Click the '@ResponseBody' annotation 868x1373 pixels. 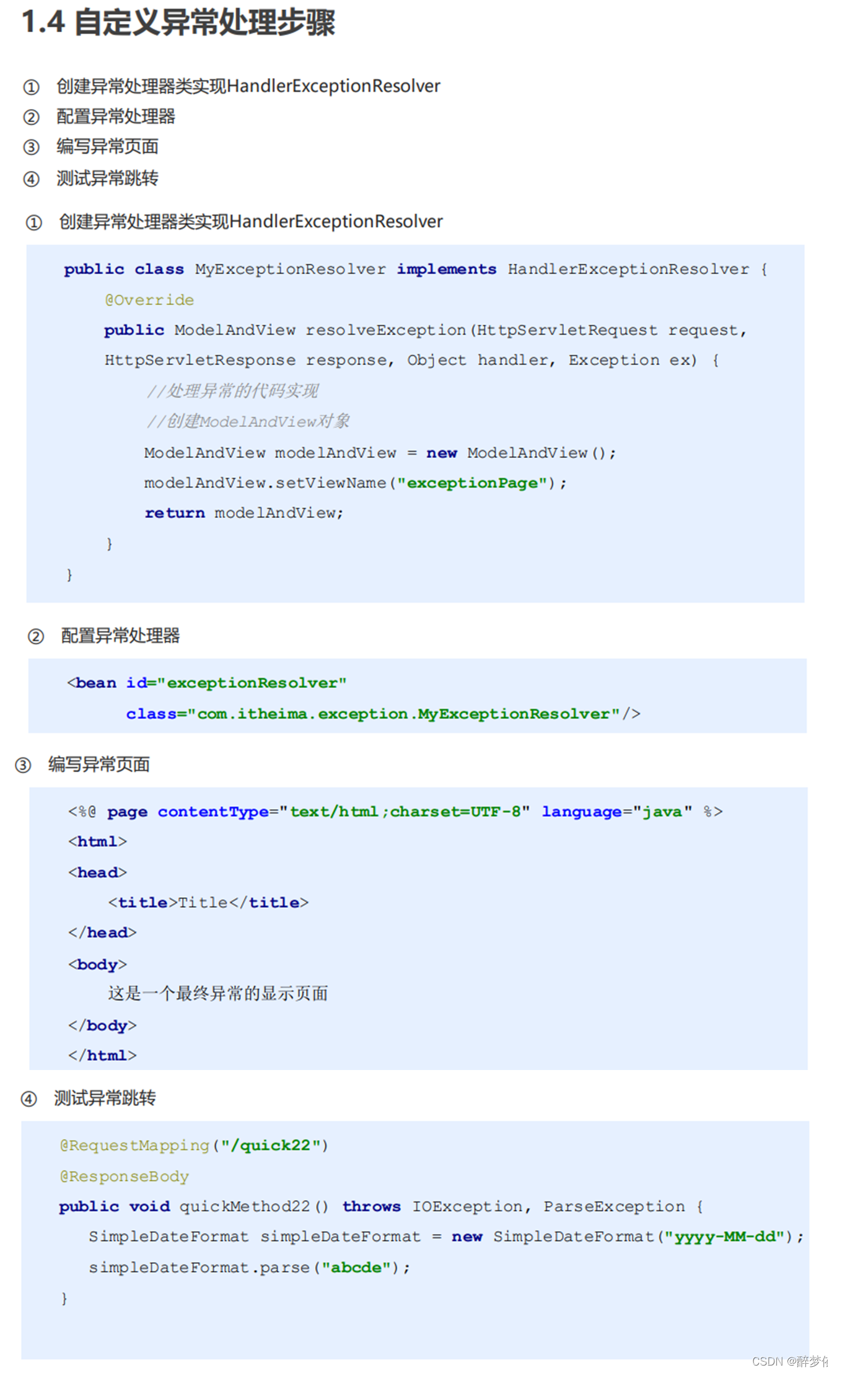point(124,1176)
